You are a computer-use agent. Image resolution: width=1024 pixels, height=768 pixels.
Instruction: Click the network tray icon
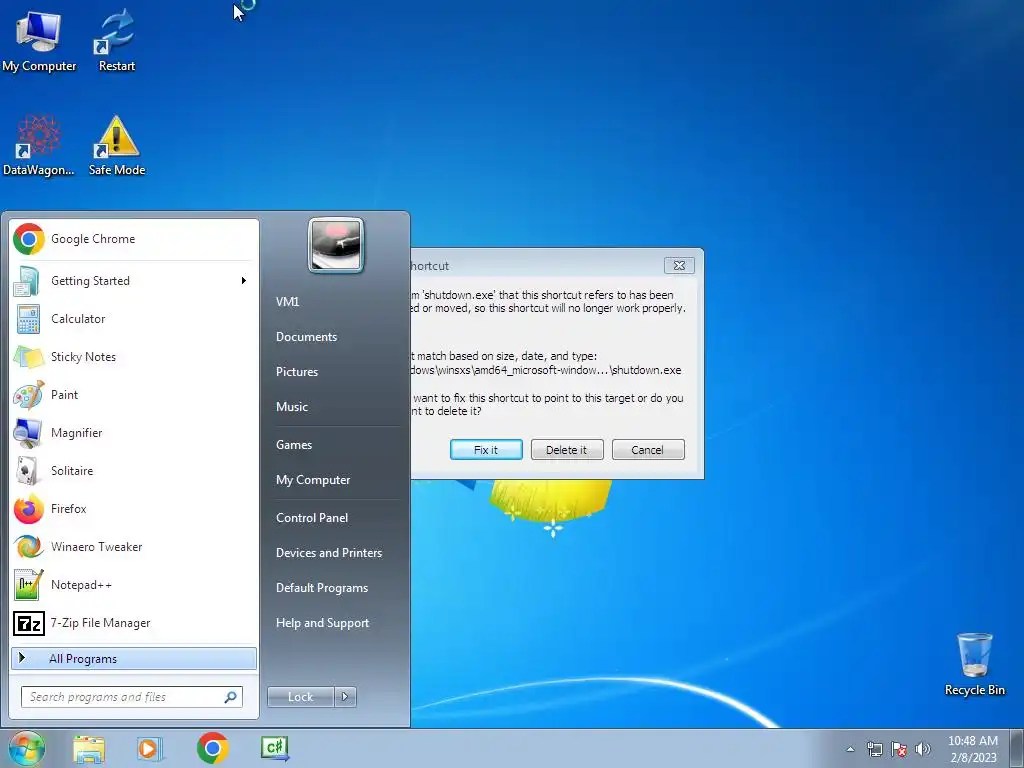click(874, 749)
